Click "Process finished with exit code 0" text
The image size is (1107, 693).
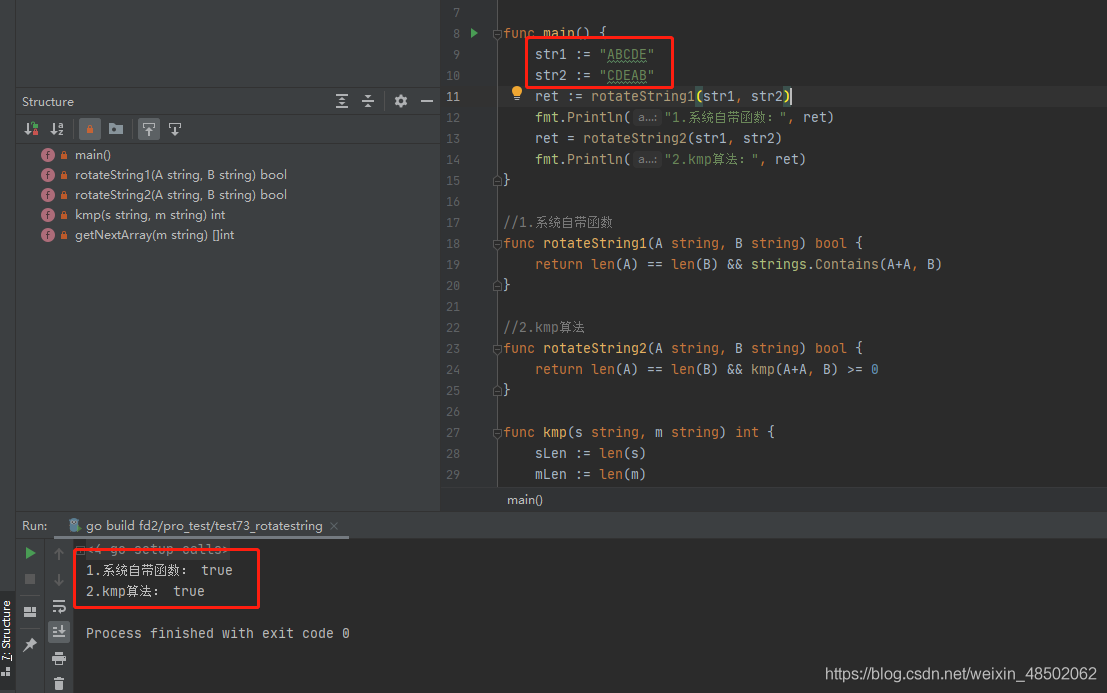click(217, 634)
